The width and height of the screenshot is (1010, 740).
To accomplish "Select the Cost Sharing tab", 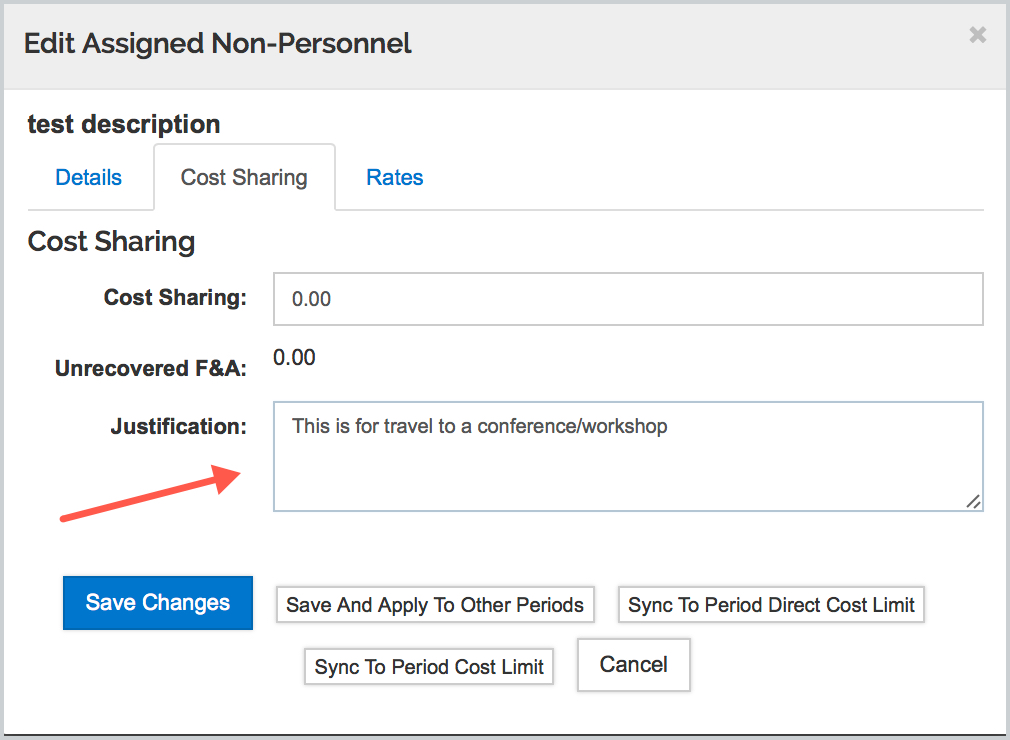I will 244,177.
